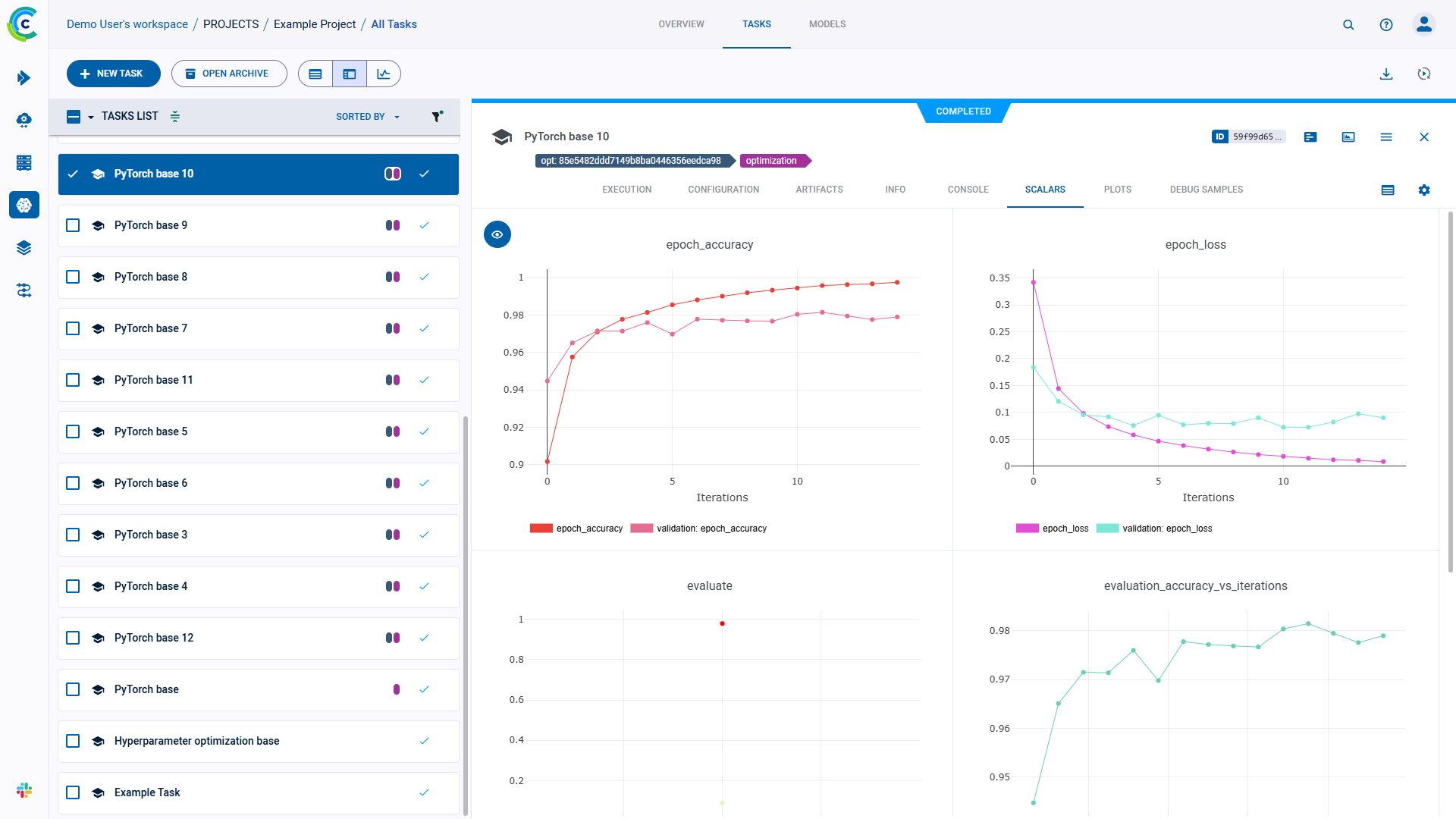This screenshot has height=819, width=1456.
Task: Open the task hamburger menu
Action: click(1386, 137)
